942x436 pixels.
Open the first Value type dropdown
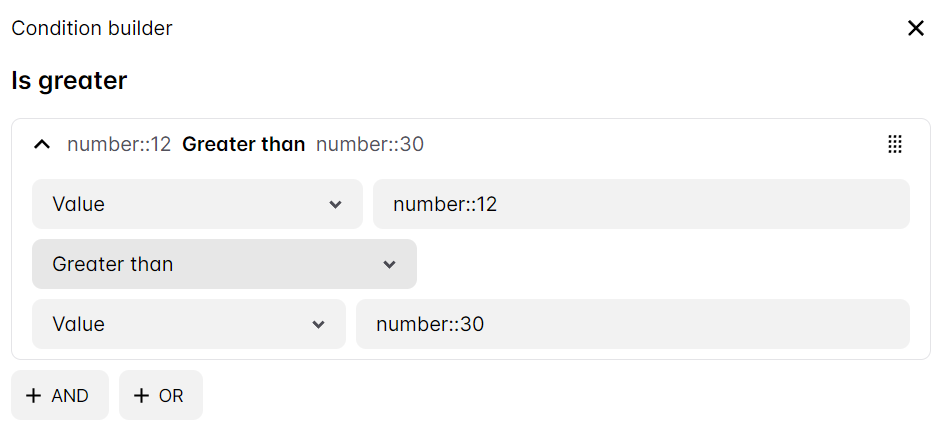(197, 204)
